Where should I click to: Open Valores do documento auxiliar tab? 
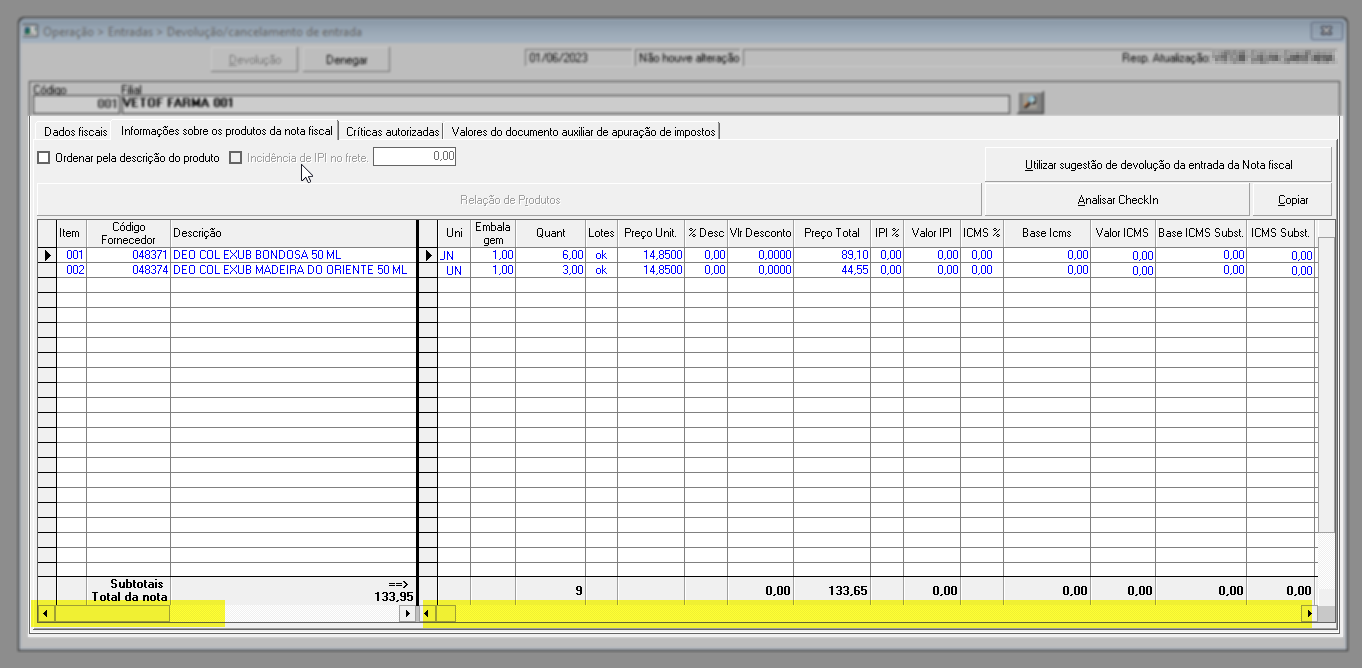point(583,132)
